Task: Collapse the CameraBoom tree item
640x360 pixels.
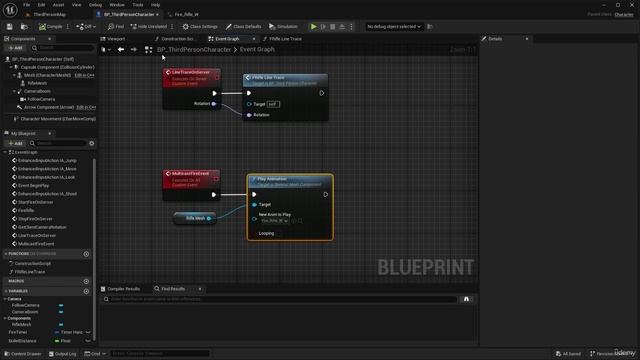Action: [14, 91]
